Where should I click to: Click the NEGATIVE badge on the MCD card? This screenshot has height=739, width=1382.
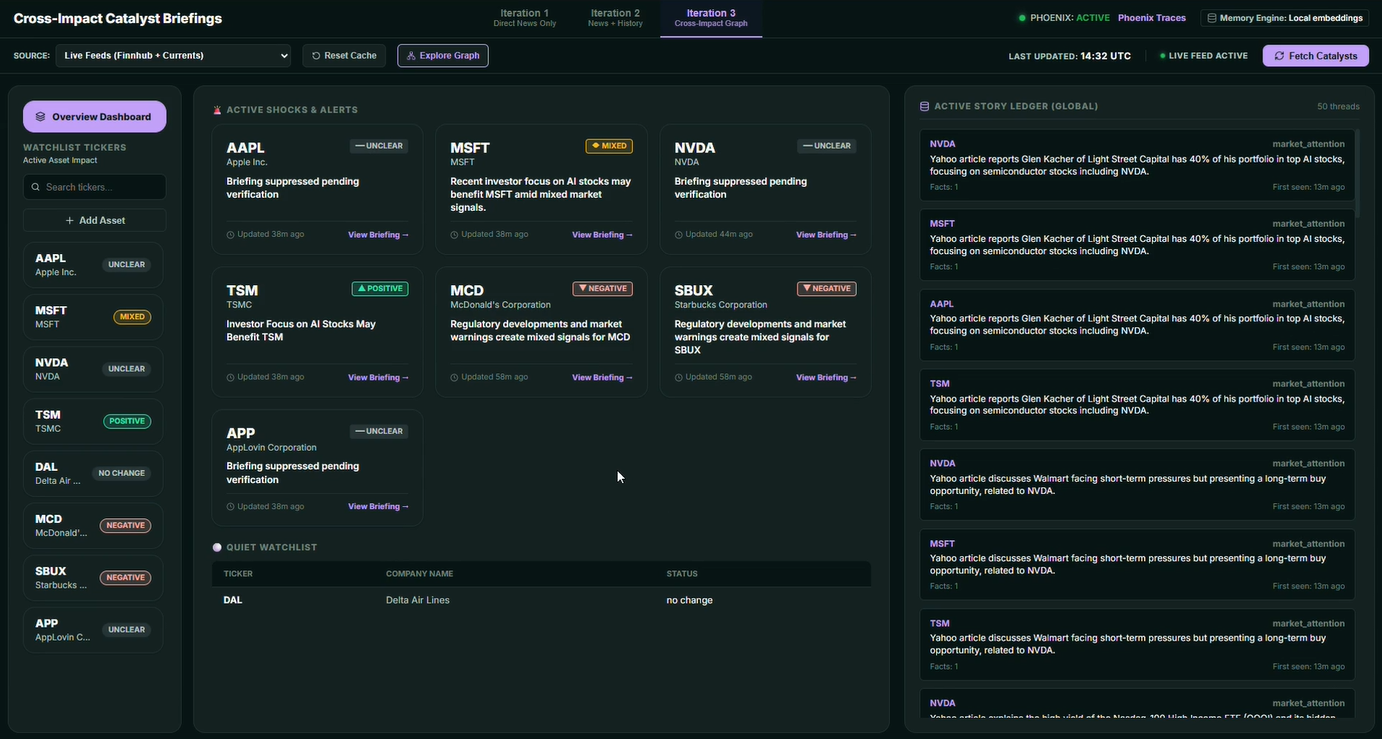point(603,289)
